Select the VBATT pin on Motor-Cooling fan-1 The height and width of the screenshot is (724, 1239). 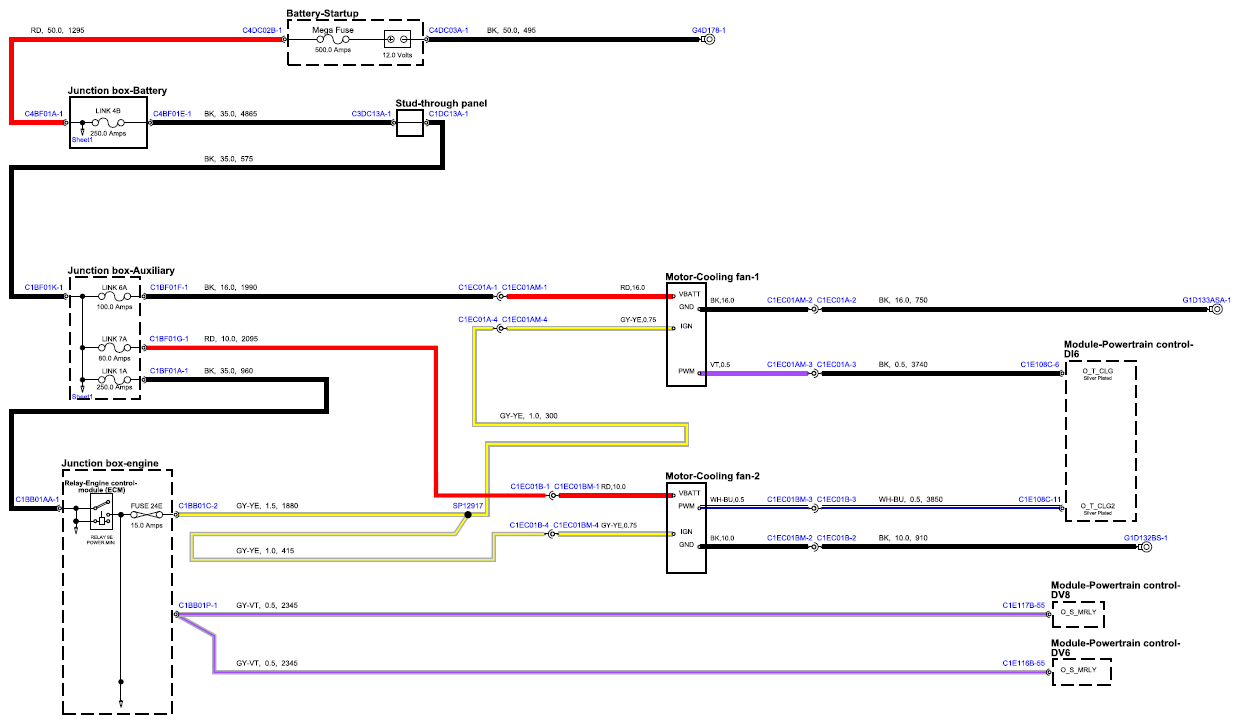(689, 294)
